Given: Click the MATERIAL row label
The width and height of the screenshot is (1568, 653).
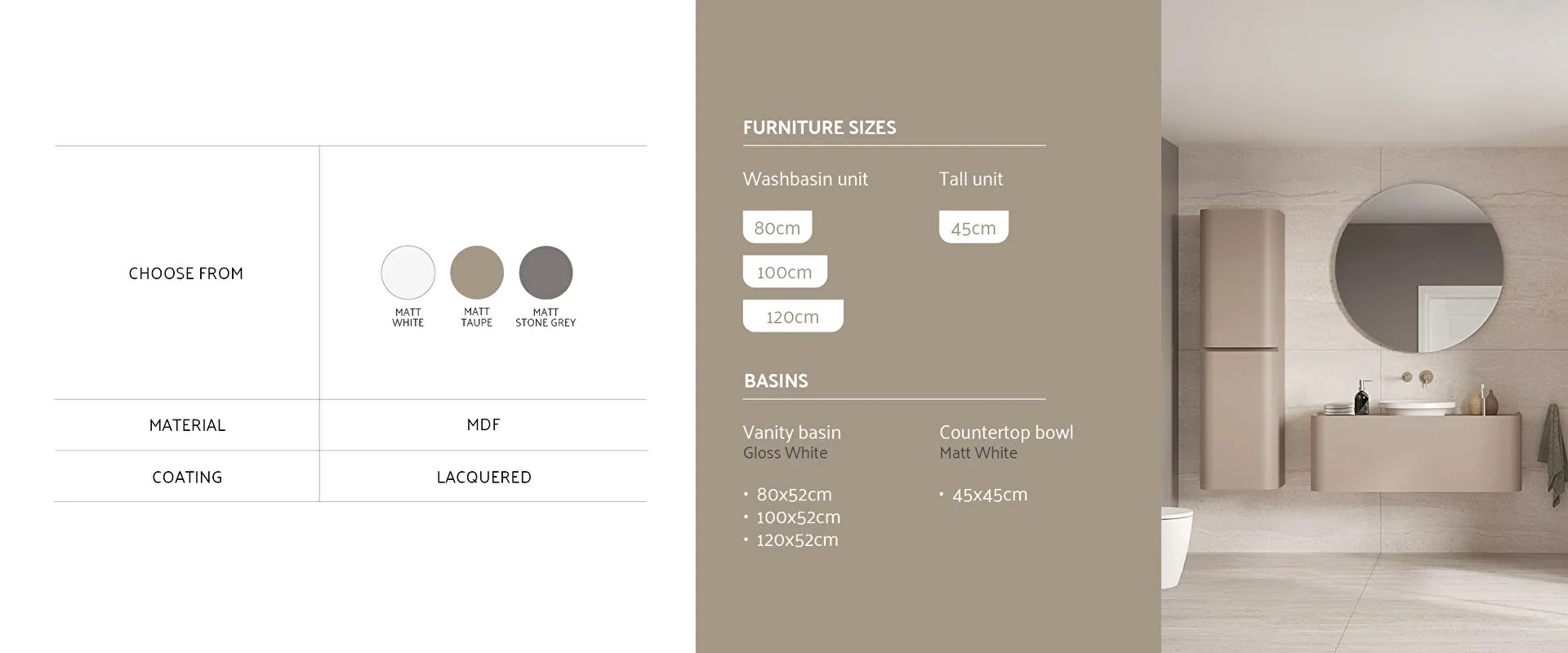Looking at the screenshot, I should click(187, 425).
